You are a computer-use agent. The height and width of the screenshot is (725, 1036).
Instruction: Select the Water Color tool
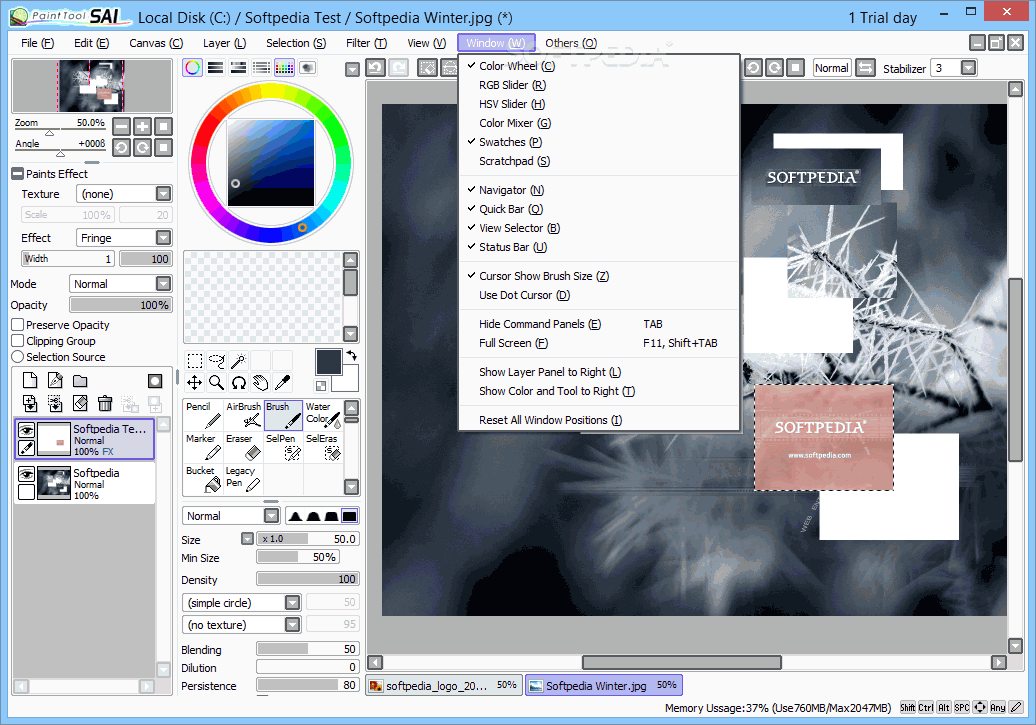point(323,415)
